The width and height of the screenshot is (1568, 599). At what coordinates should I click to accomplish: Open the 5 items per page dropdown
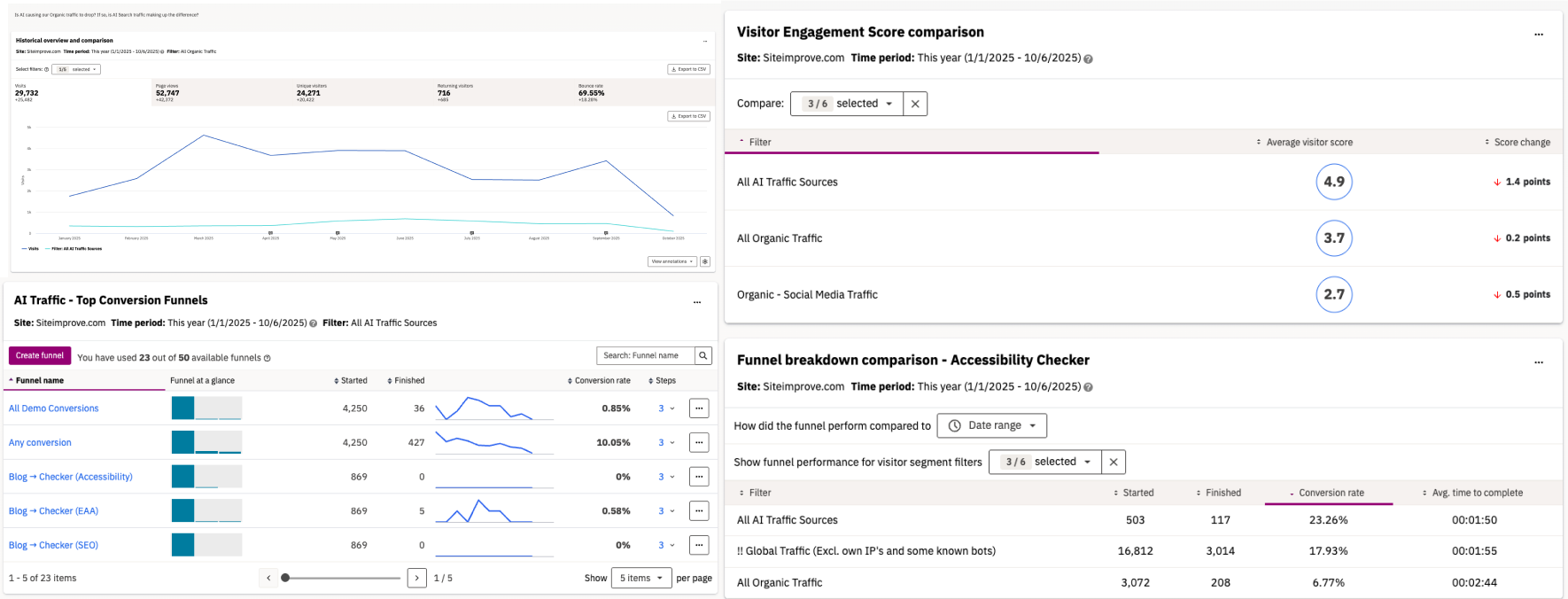[x=640, y=578]
